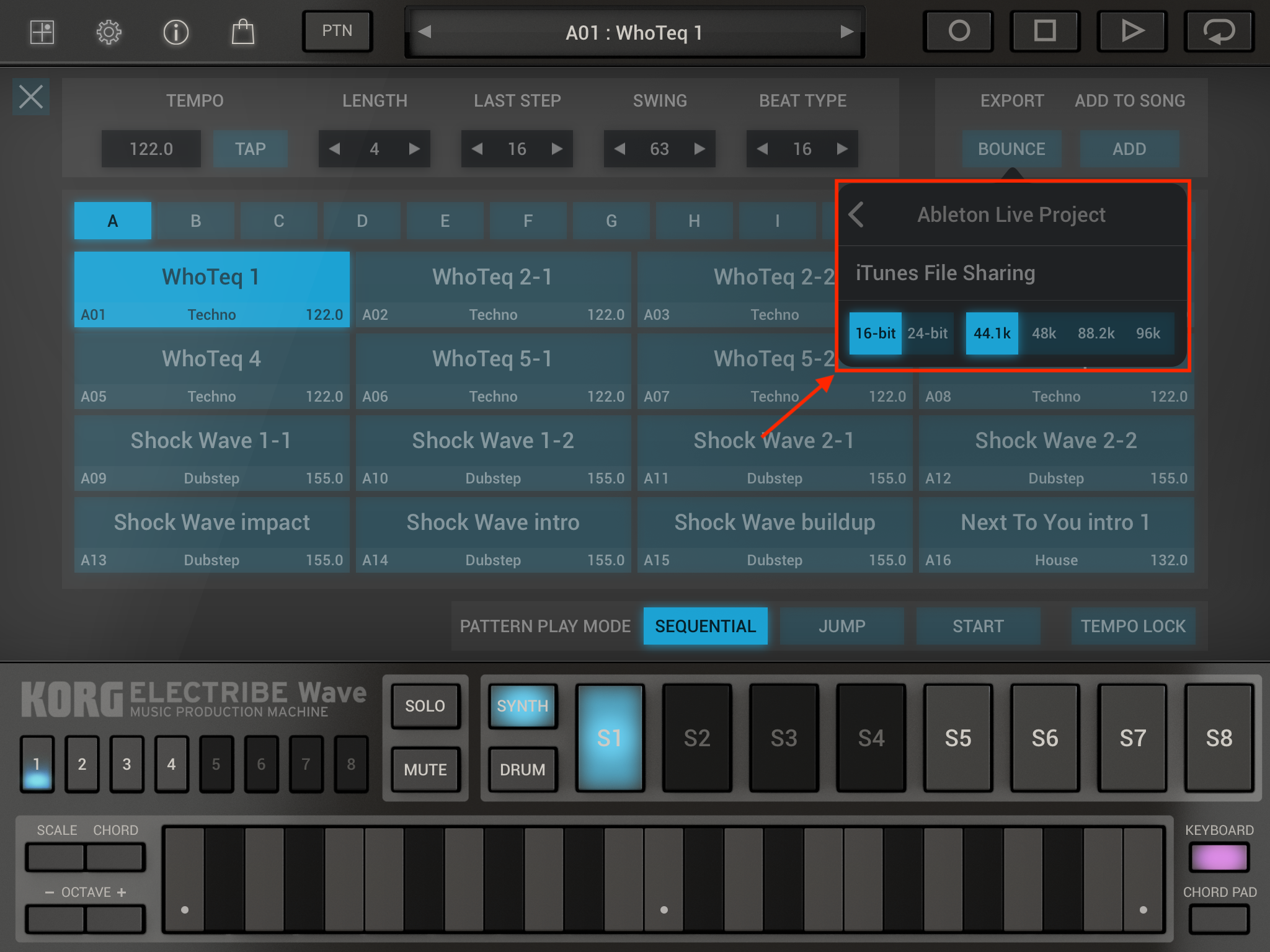
Task: Decrease the LENGTH value
Action: [334, 149]
